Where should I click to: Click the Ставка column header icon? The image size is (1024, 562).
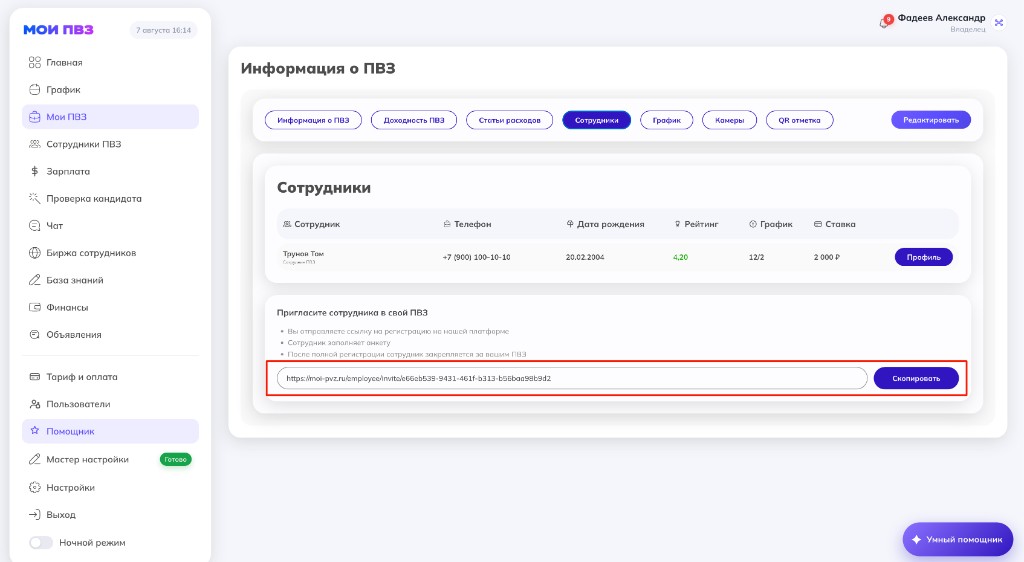[x=818, y=224]
